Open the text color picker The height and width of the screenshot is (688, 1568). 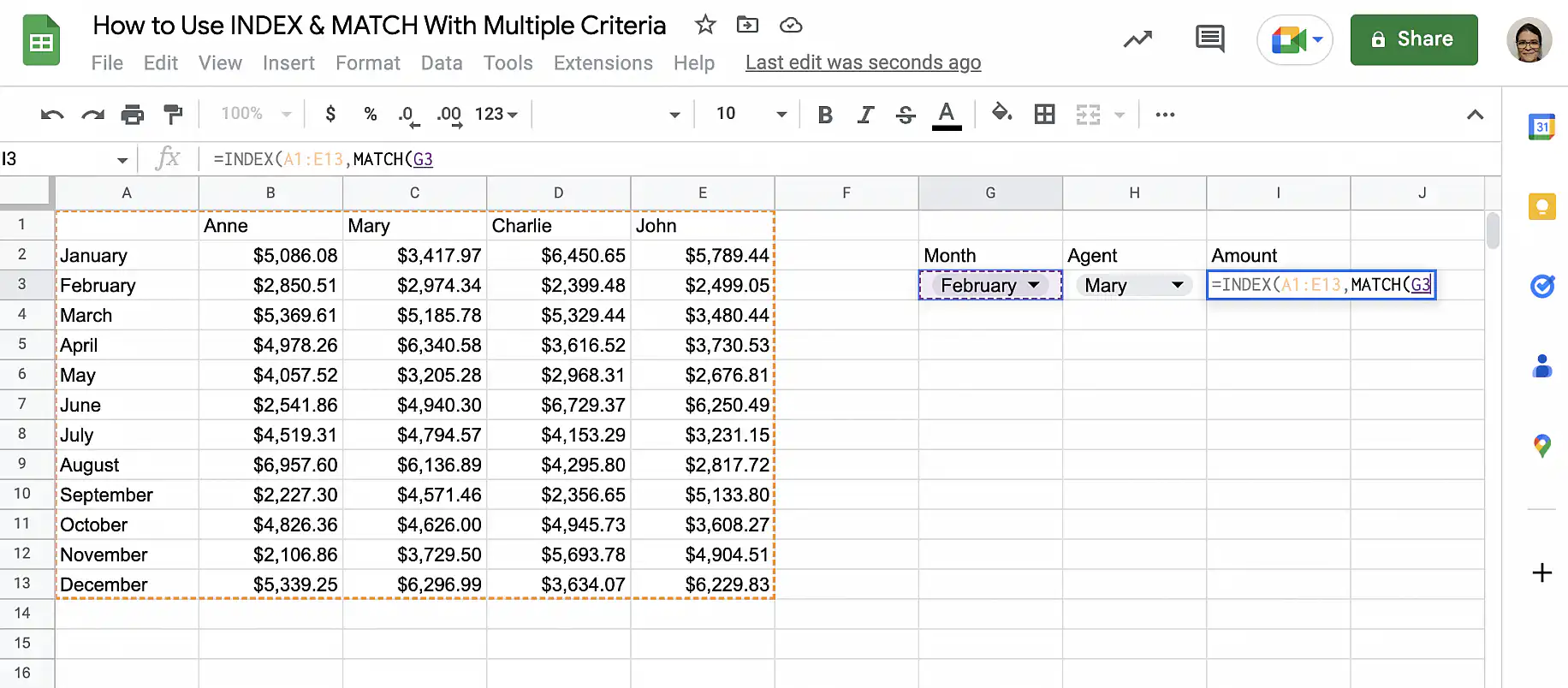[x=946, y=115]
